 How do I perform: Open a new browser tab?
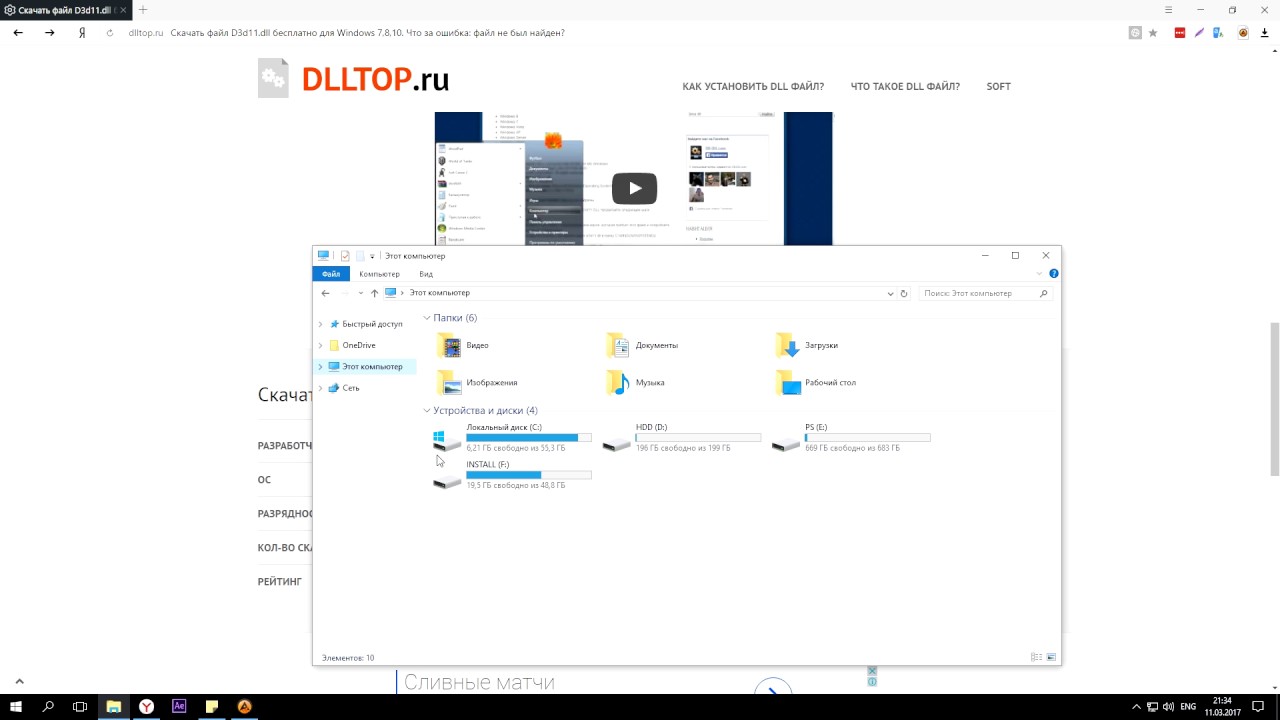(x=143, y=10)
